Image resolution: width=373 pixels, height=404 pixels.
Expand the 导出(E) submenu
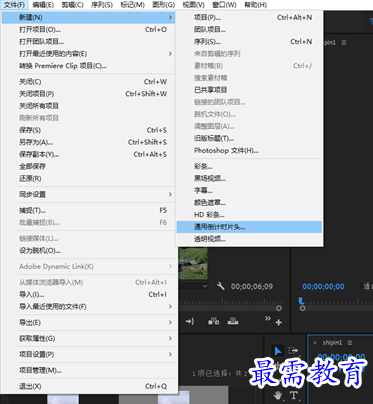(170, 322)
